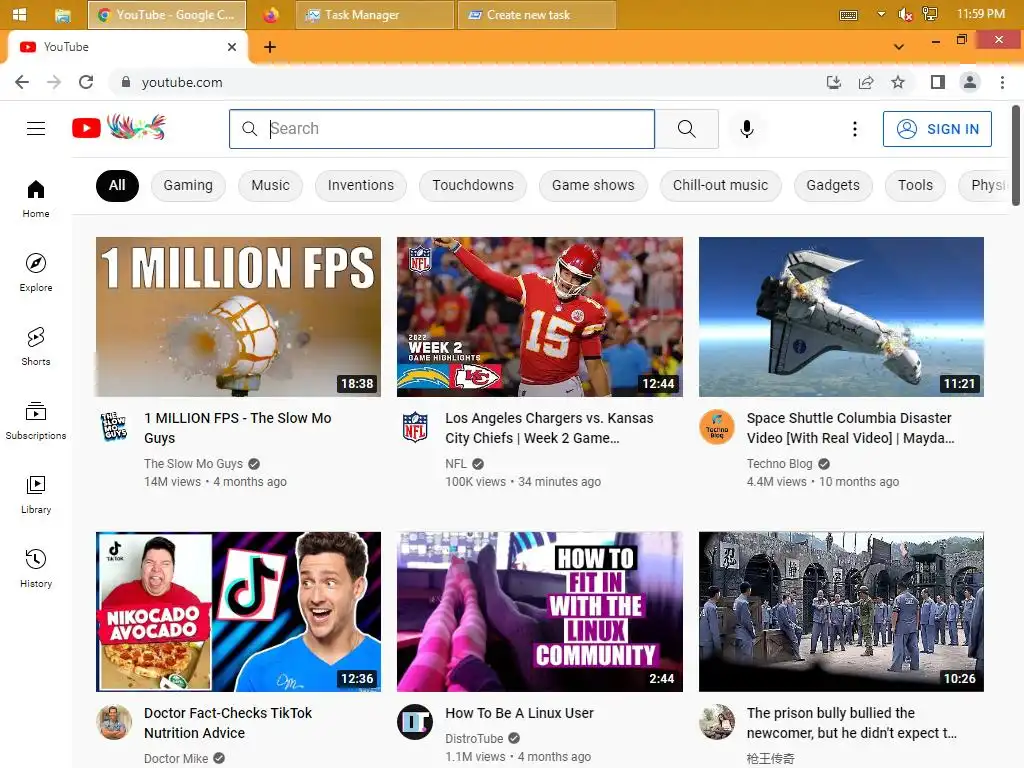Click the magnifier search button
Viewport: 1024px width, 768px height.
coord(686,129)
